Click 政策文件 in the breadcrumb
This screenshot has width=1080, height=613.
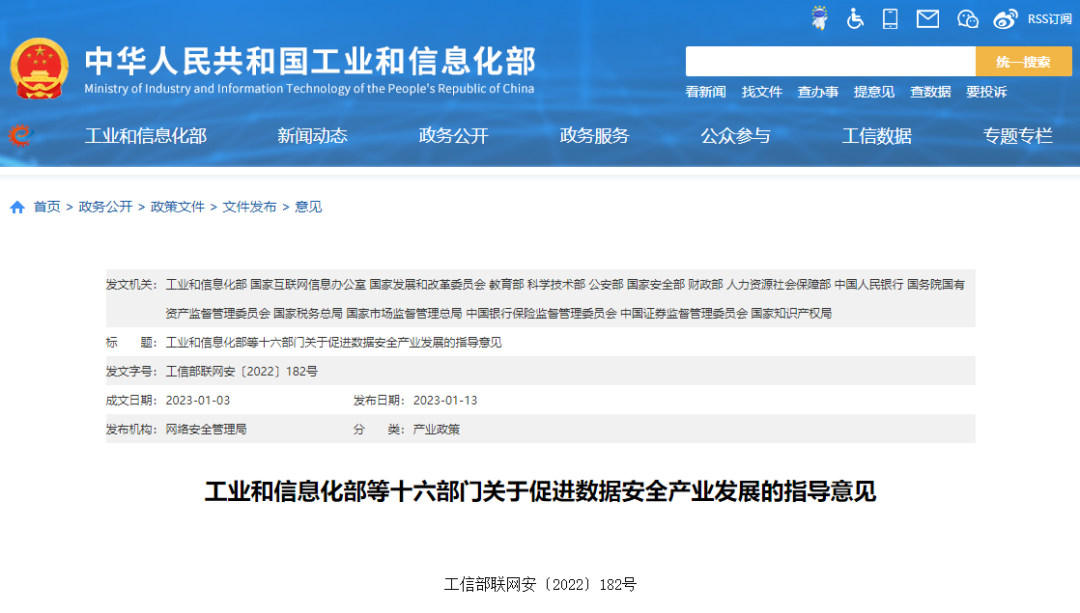pos(177,206)
